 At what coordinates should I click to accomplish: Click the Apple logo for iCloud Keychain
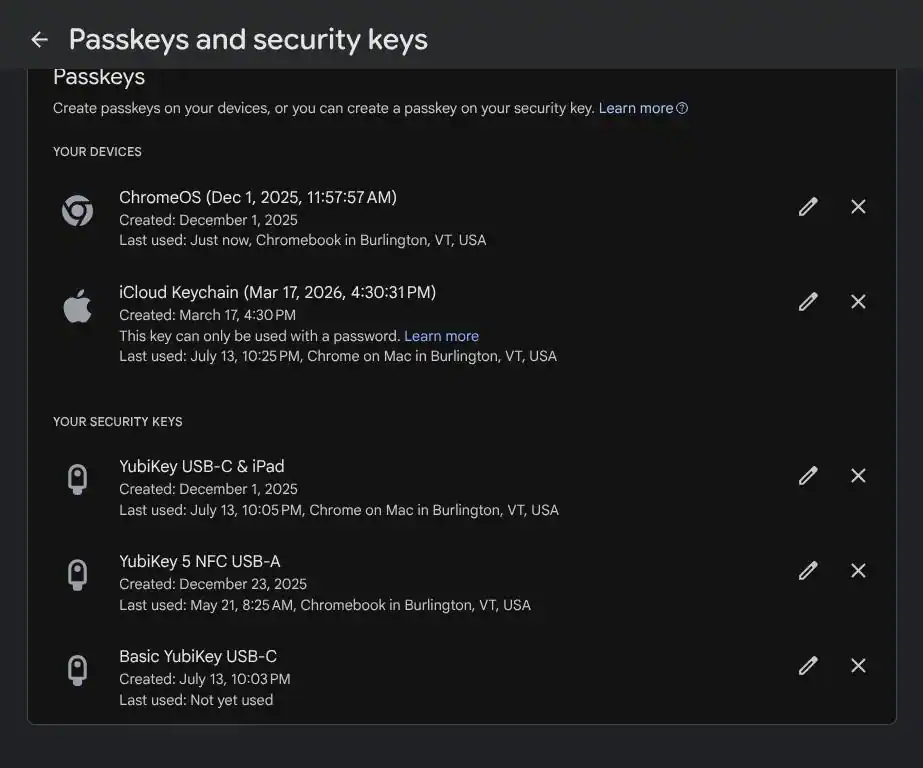pyautogui.click(x=78, y=306)
